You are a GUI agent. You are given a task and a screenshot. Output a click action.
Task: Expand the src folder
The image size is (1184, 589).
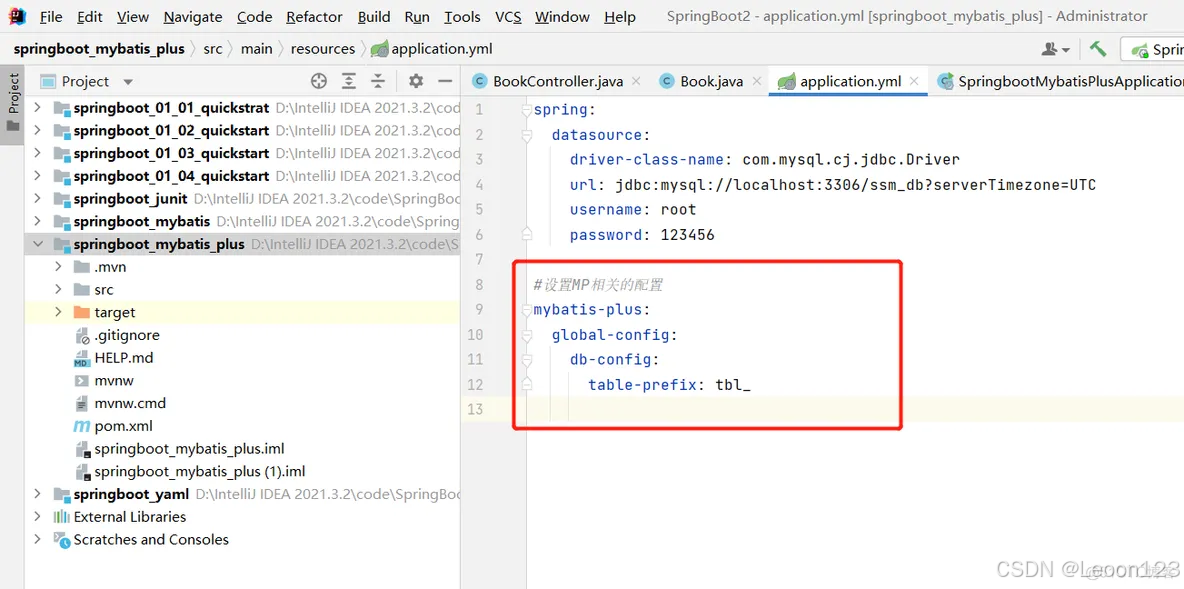click(58, 289)
